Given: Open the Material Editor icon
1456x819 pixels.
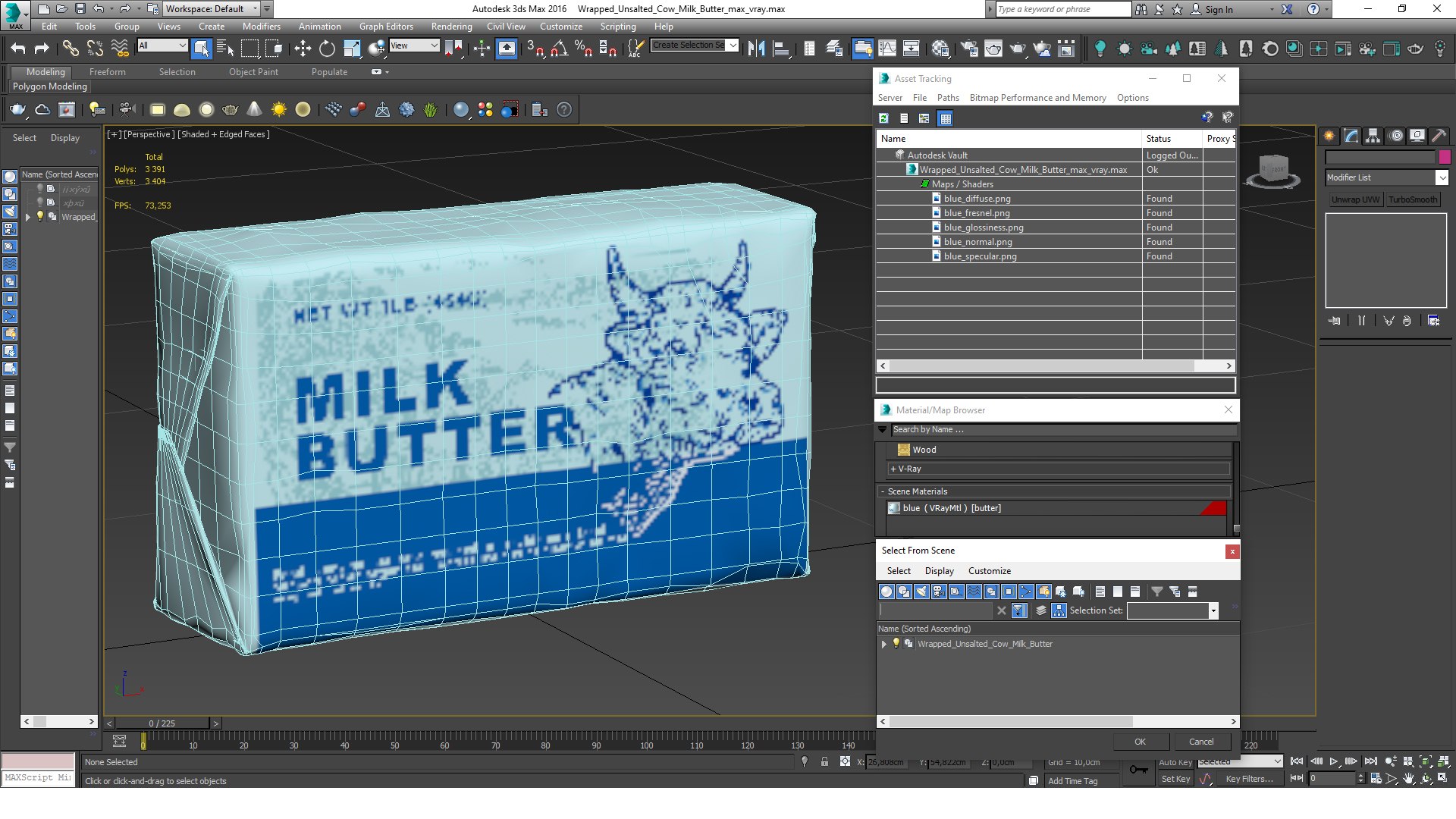Looking at the screenshot, I should 940,49.
